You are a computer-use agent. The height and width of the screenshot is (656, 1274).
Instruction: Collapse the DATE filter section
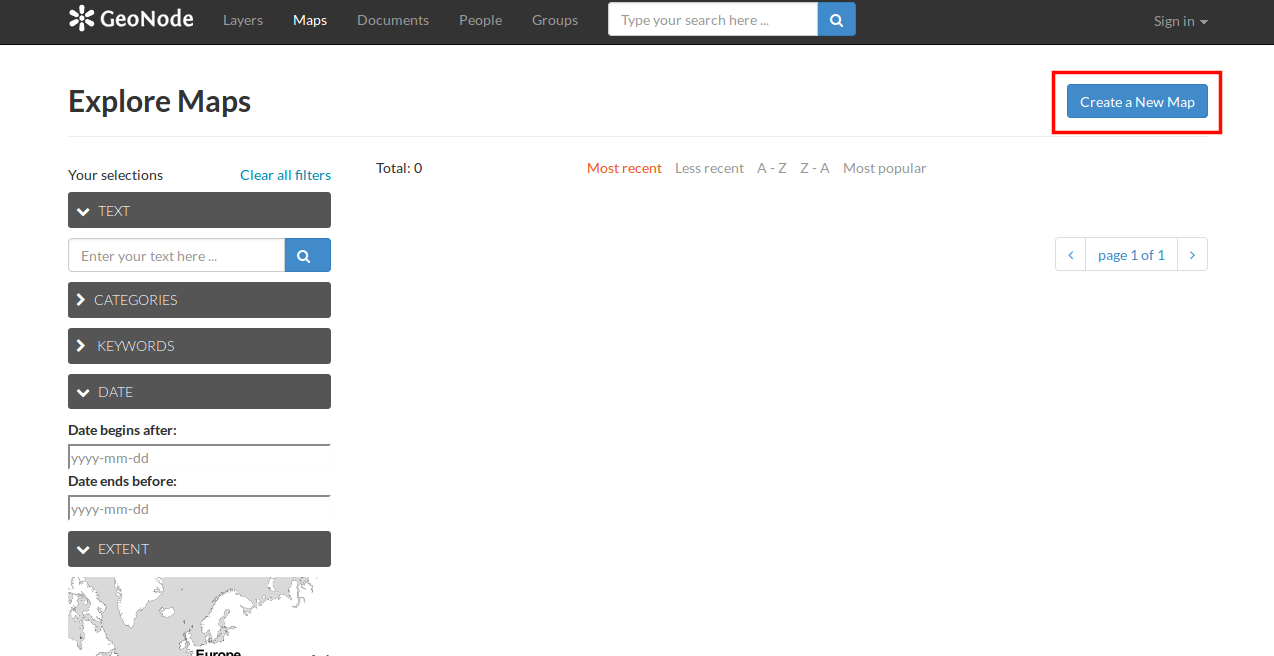(199, 392)
